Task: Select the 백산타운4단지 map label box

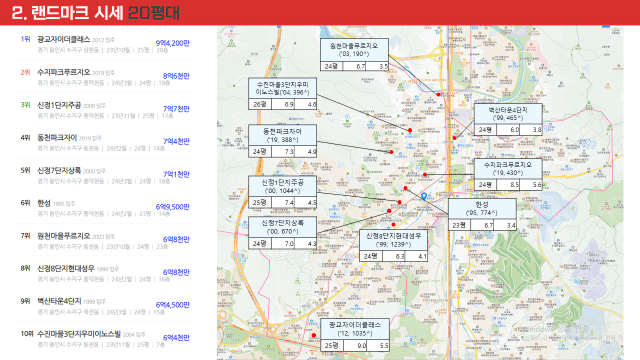Action: (508, 119)
